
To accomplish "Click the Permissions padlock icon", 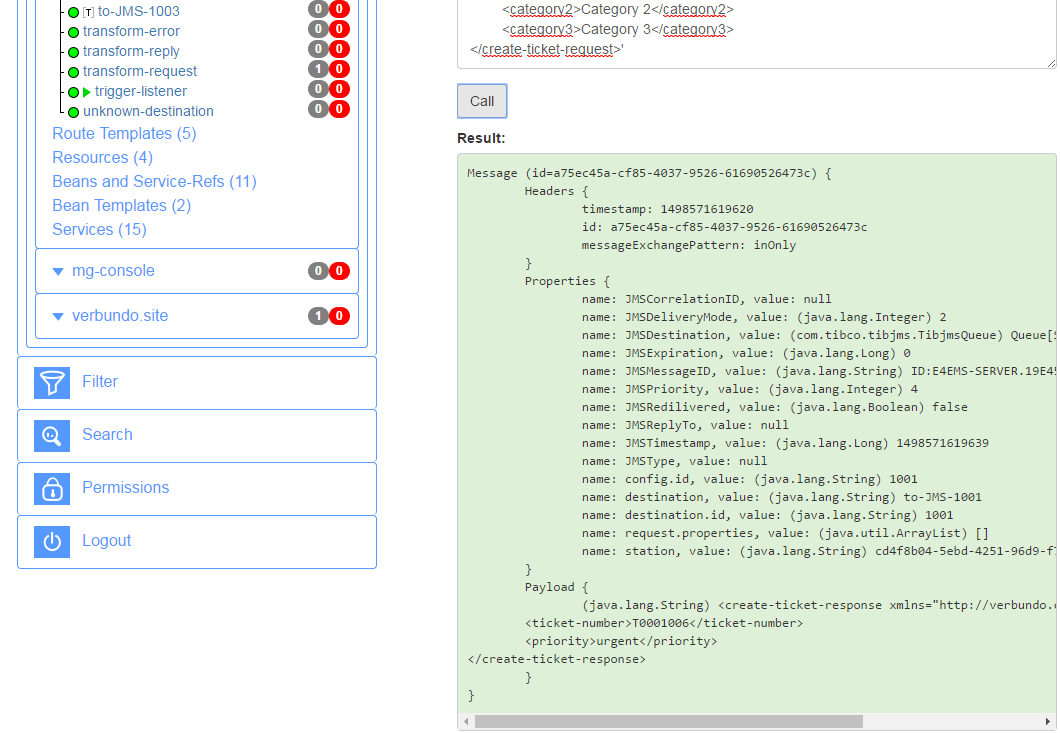I will coord(52,488).
